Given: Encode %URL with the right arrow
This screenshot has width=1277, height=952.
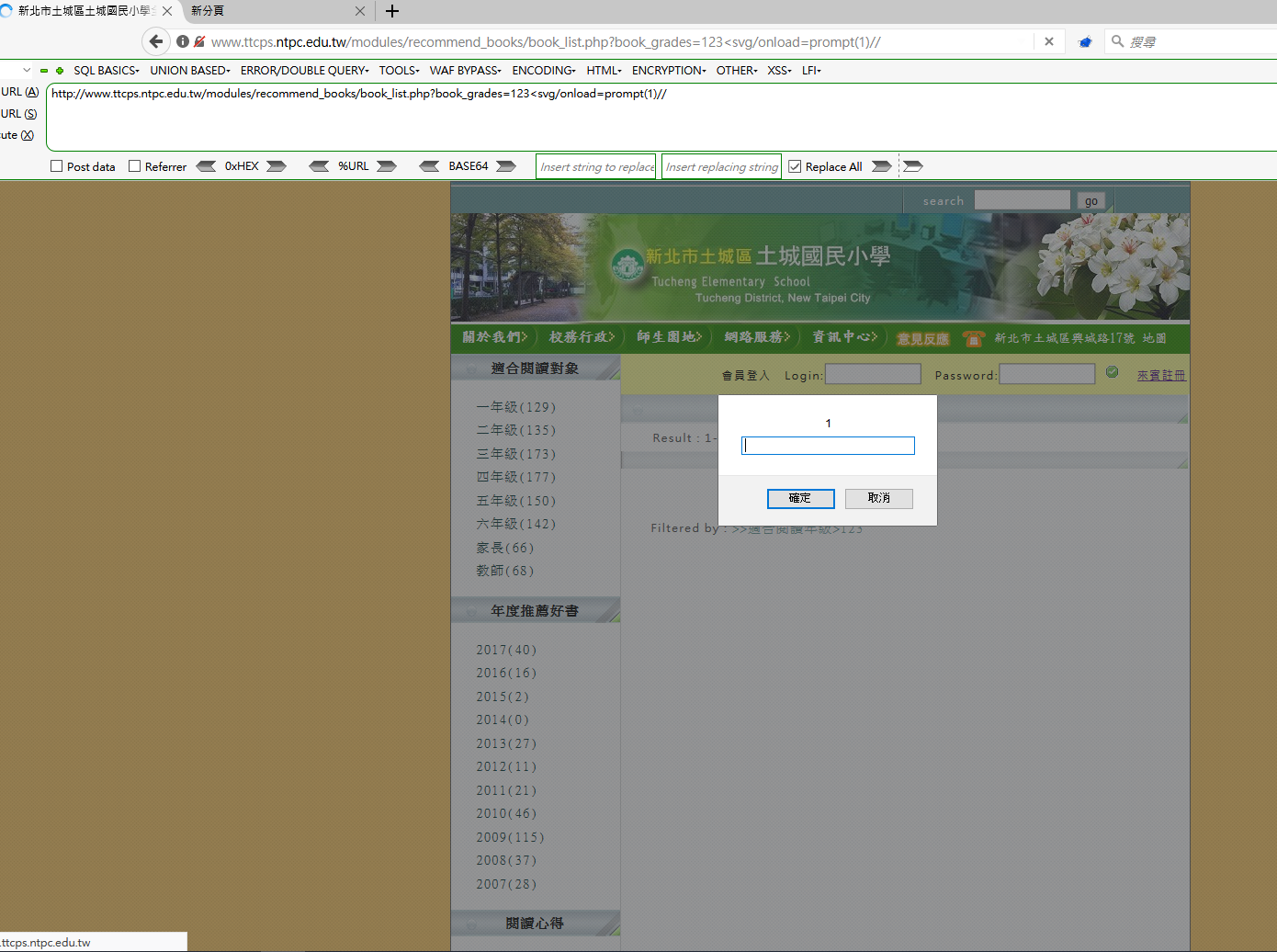Looking at the screenshot, I should [387, 166].
